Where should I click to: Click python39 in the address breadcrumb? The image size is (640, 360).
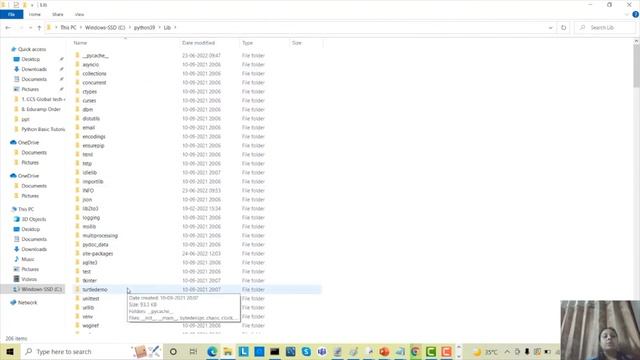pos(144,27)
